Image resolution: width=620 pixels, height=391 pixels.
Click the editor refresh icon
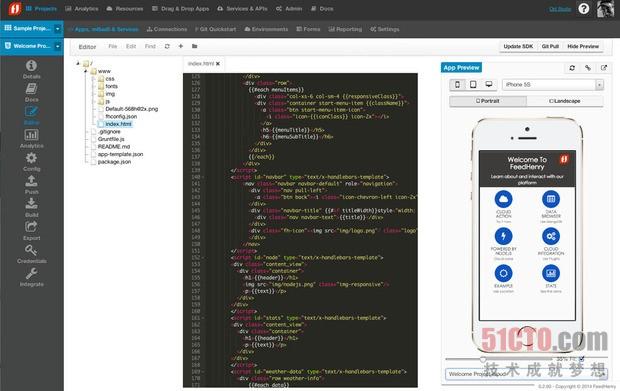click(167, 46)
